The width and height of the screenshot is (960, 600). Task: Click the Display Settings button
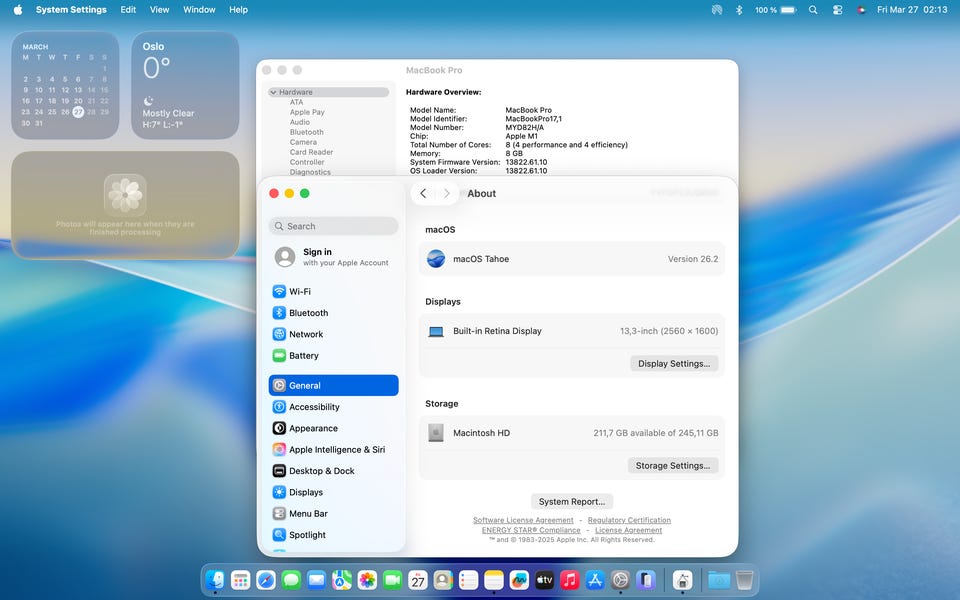674,364
